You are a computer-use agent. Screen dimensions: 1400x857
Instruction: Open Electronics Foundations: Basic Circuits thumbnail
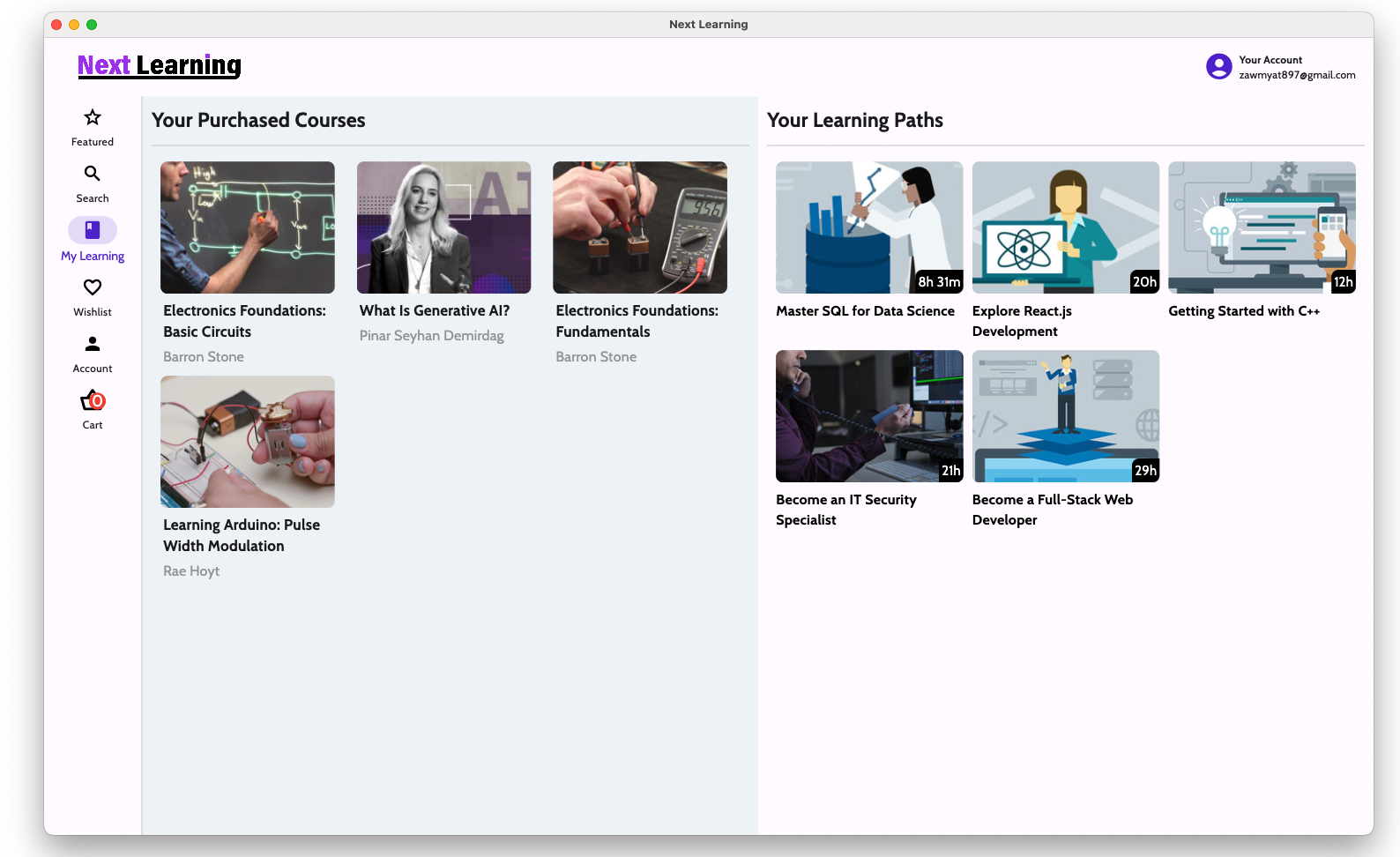point(248,227)
